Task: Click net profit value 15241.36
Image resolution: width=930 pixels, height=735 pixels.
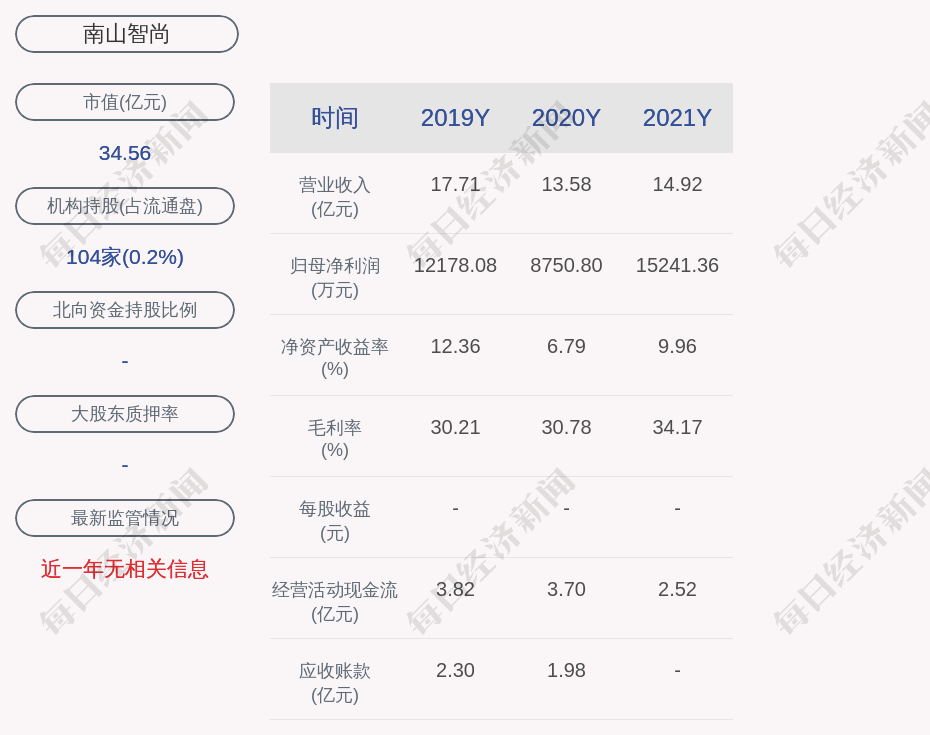Action: 677,265
